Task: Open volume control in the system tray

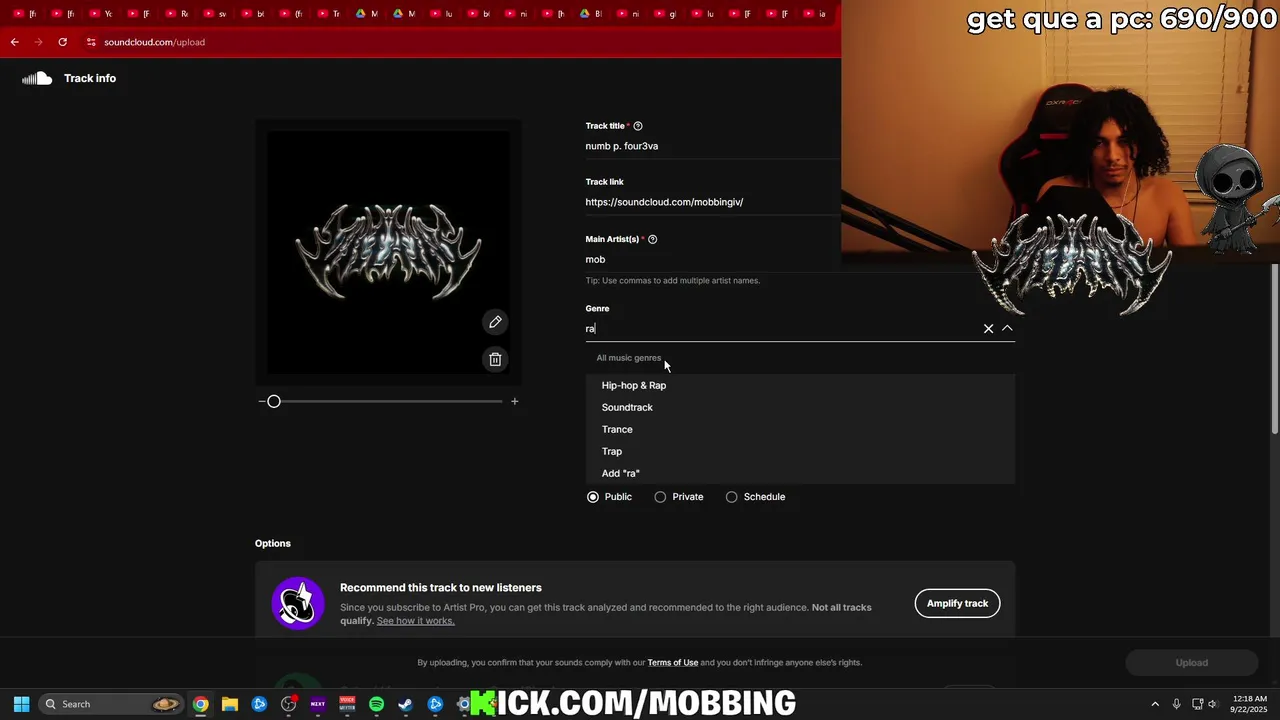Action: (1212, 704)
